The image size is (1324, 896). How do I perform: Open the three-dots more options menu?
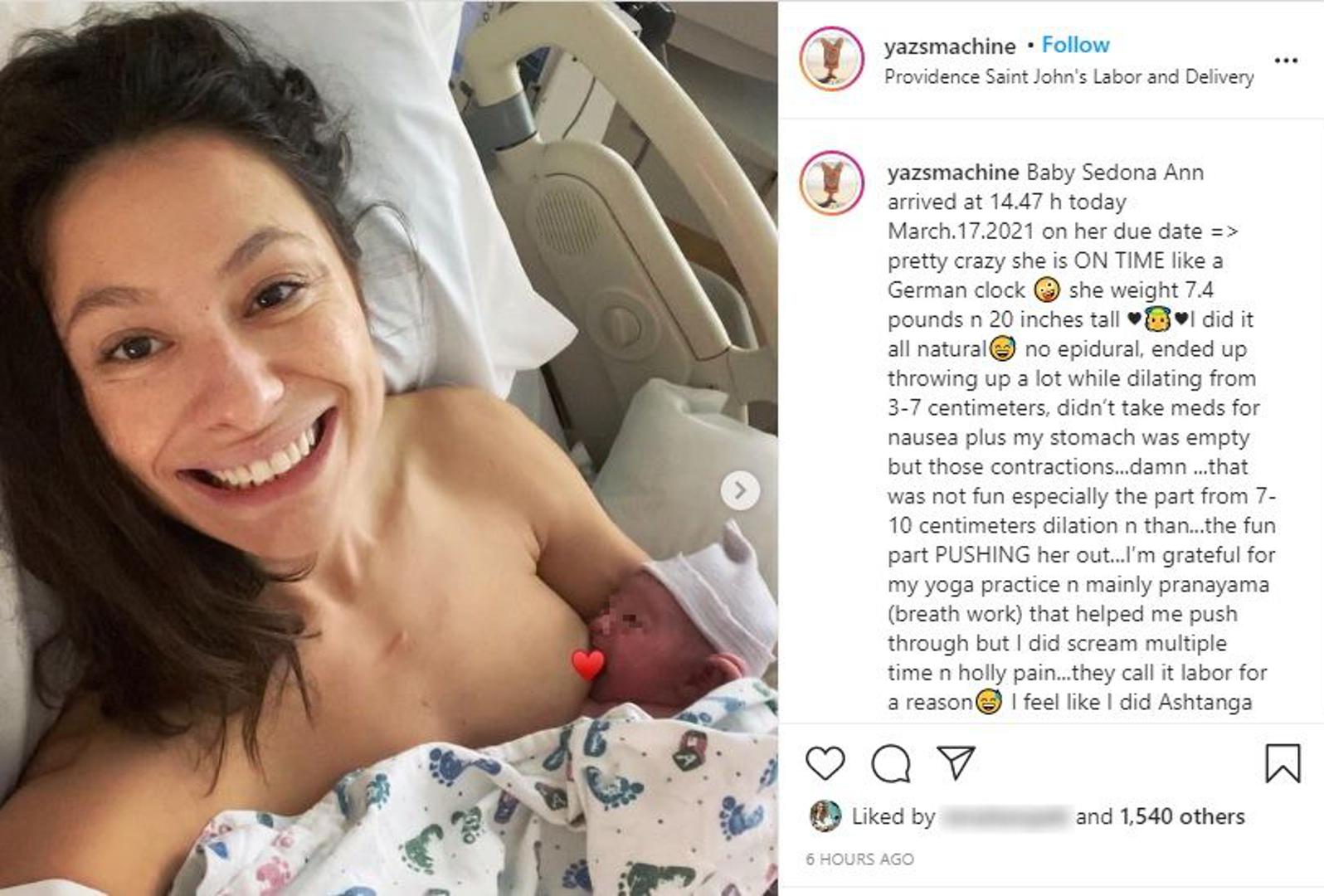[1286, 60]
